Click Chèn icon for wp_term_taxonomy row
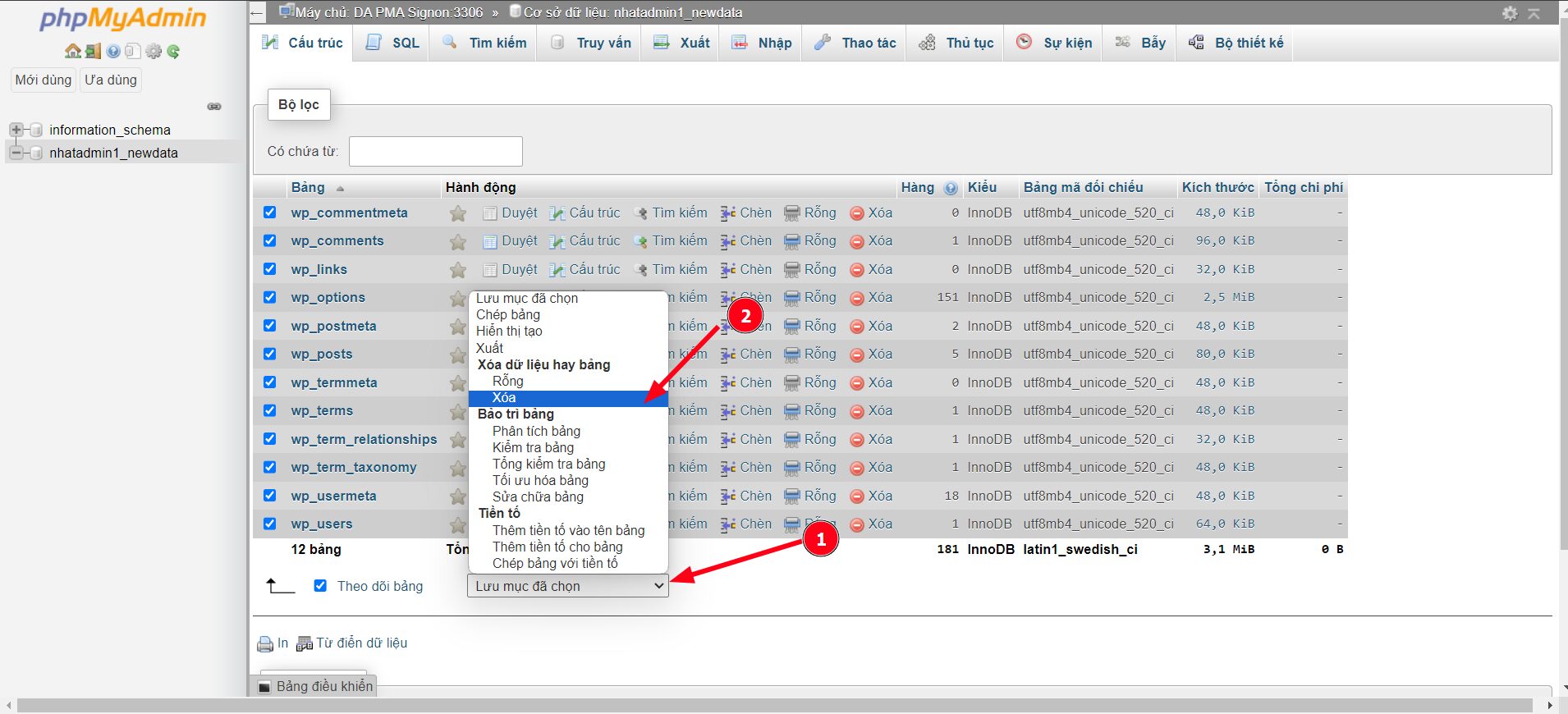The width and height of the screenshot is (1568, 714). pos(728,468)
